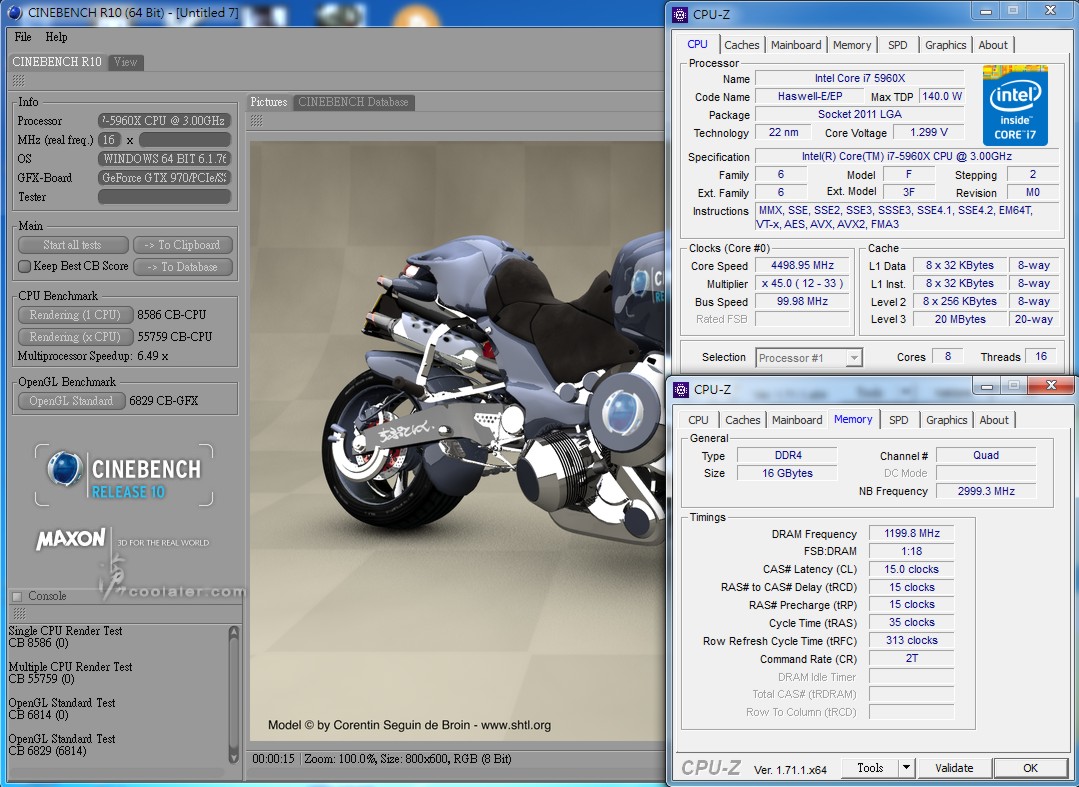Run OpenGL Standard benchmark
1079x787 pixels.
[72, 401]
